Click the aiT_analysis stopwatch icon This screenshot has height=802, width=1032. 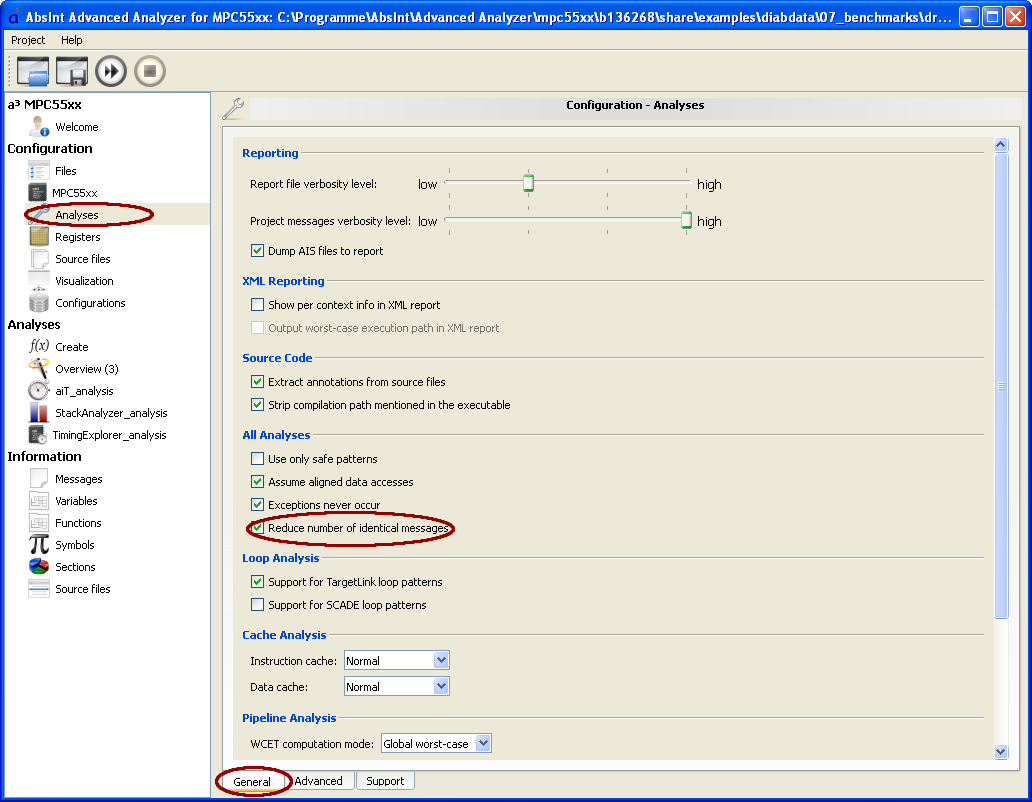pos(39,390)
